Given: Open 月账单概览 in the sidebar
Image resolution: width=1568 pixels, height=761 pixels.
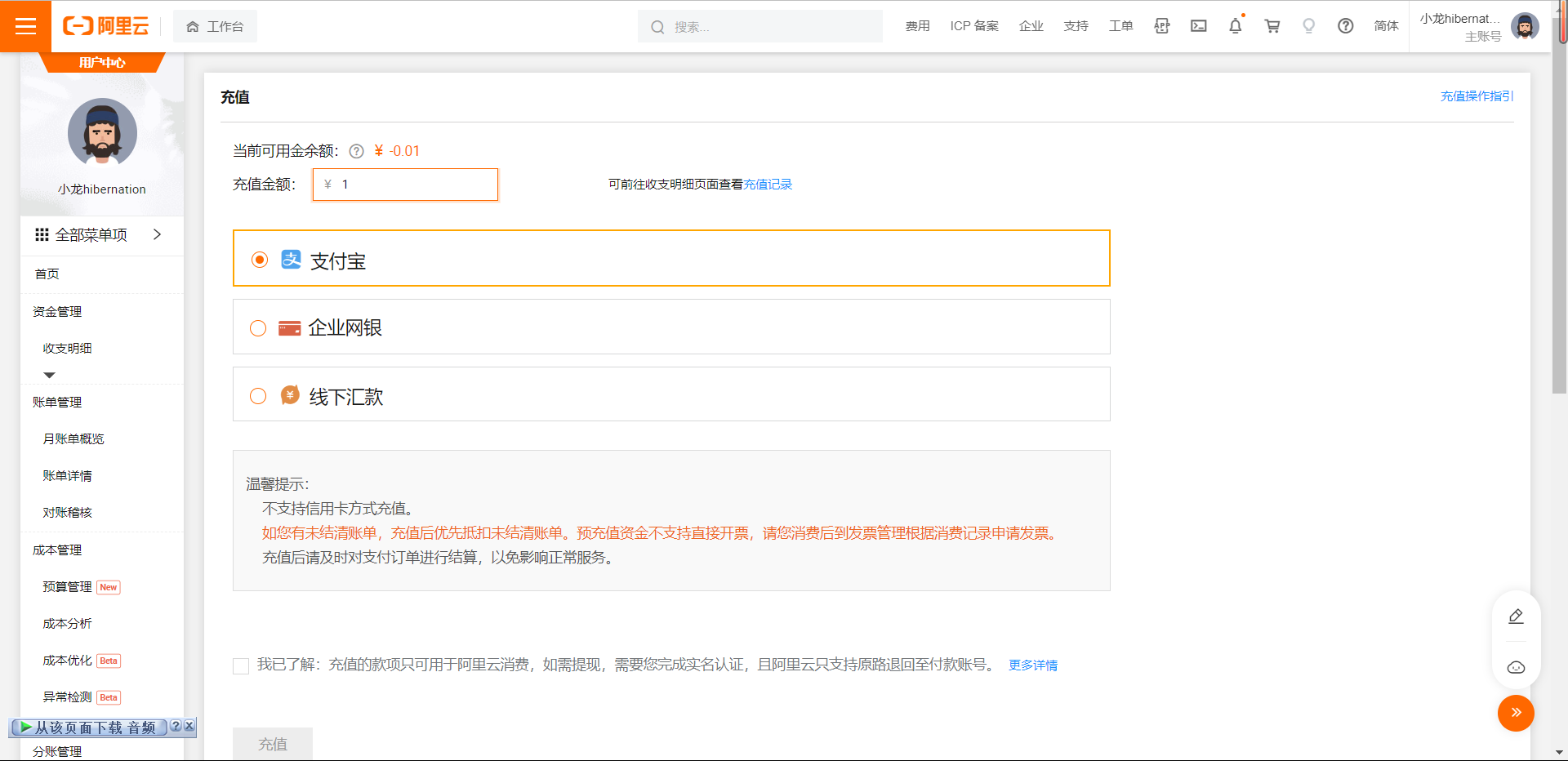Looking at the screenshot, I should [x=73, y=439].
